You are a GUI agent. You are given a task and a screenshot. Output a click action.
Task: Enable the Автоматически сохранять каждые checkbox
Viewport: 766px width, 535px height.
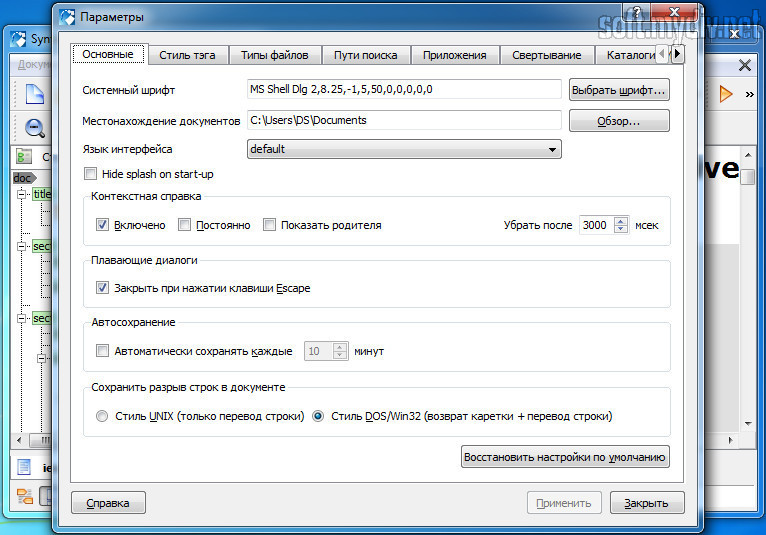102,351
